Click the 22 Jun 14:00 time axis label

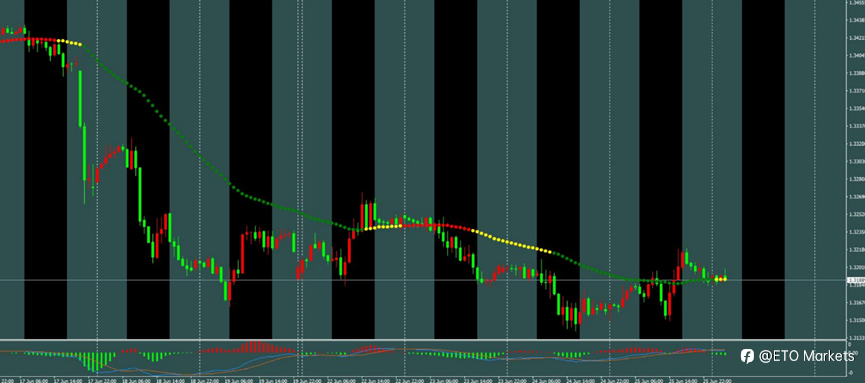(x=376, y=380)
